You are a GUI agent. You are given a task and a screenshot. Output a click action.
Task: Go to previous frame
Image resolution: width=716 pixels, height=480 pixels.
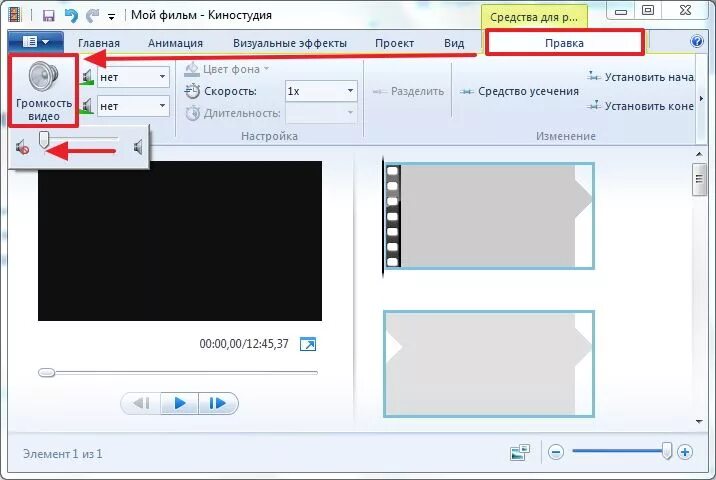click(x=141, y=403)
